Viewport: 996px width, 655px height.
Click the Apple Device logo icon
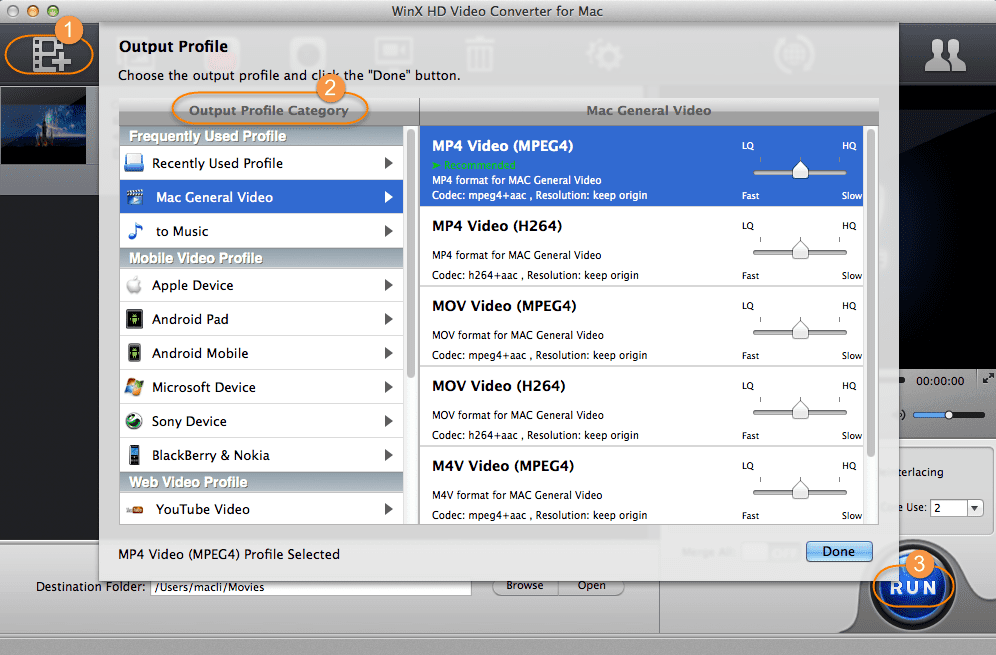click(x=134, y=285)
